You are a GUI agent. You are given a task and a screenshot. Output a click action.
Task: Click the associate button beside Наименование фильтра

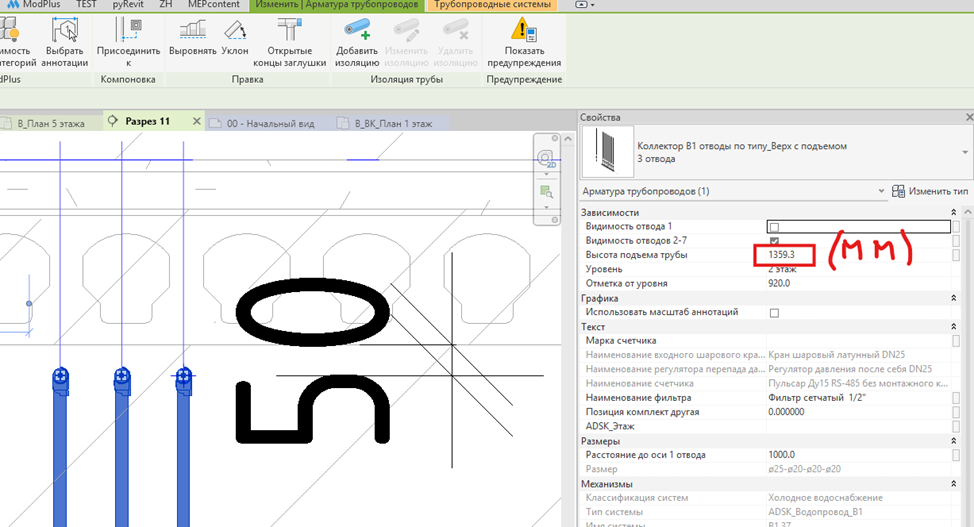tap(956, 398)
